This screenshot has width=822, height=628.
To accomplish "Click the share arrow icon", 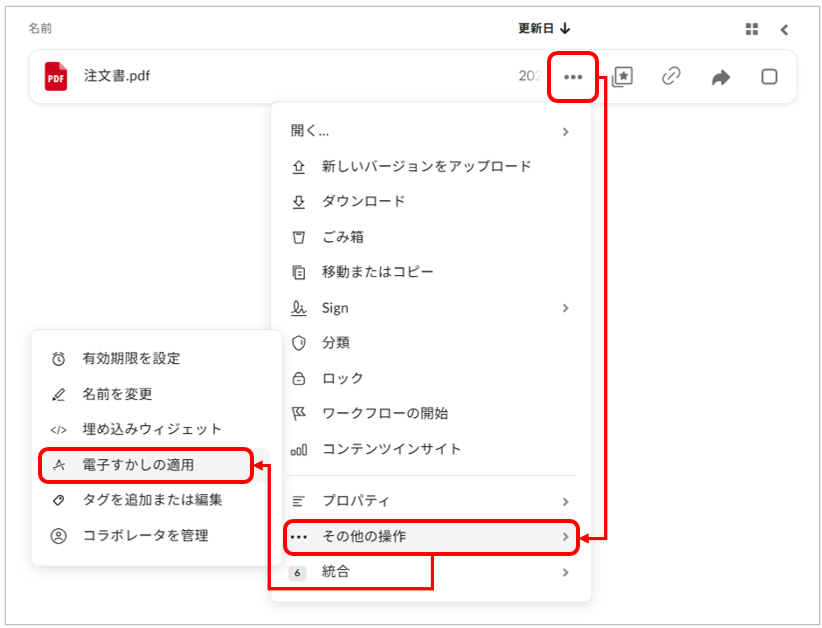I will [x=720, y=77].
